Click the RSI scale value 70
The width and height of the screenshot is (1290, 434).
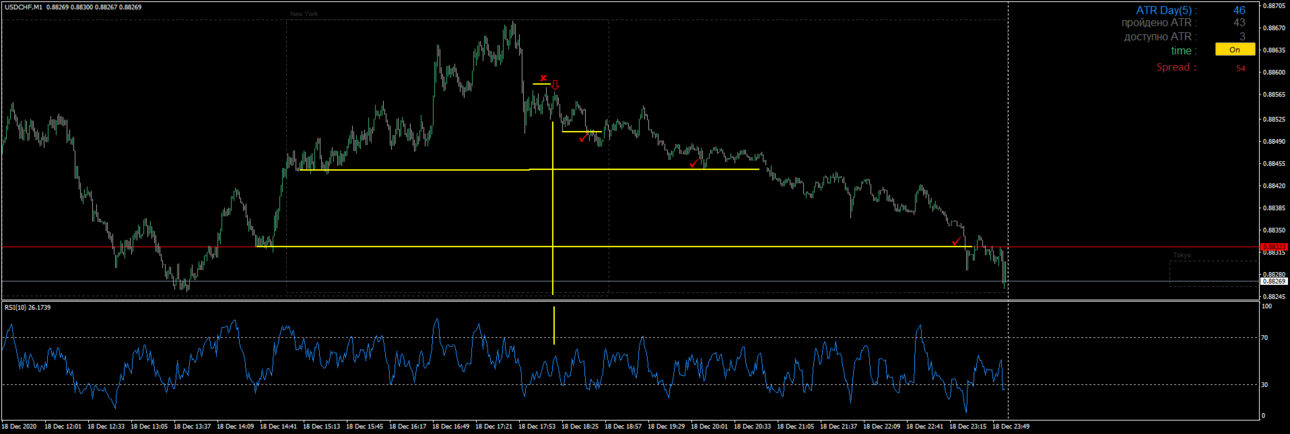1265,339
